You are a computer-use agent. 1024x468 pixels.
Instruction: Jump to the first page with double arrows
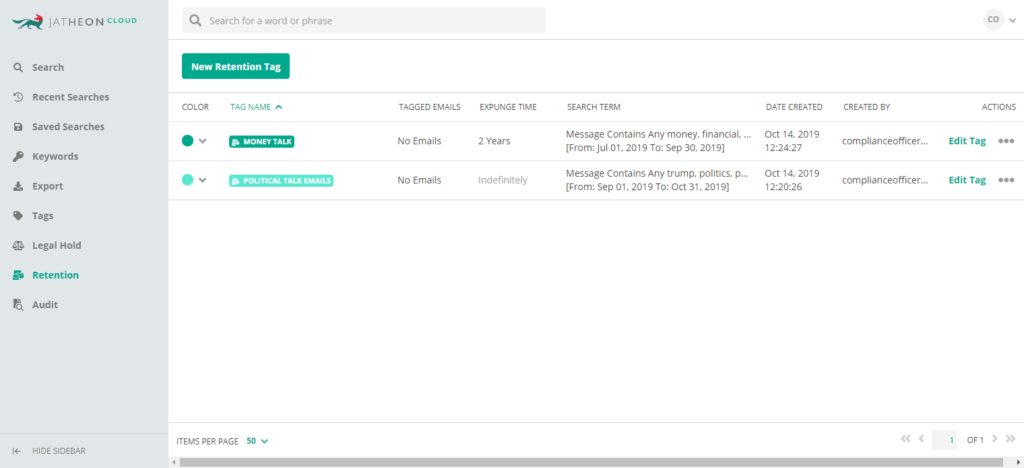[905, 439]
